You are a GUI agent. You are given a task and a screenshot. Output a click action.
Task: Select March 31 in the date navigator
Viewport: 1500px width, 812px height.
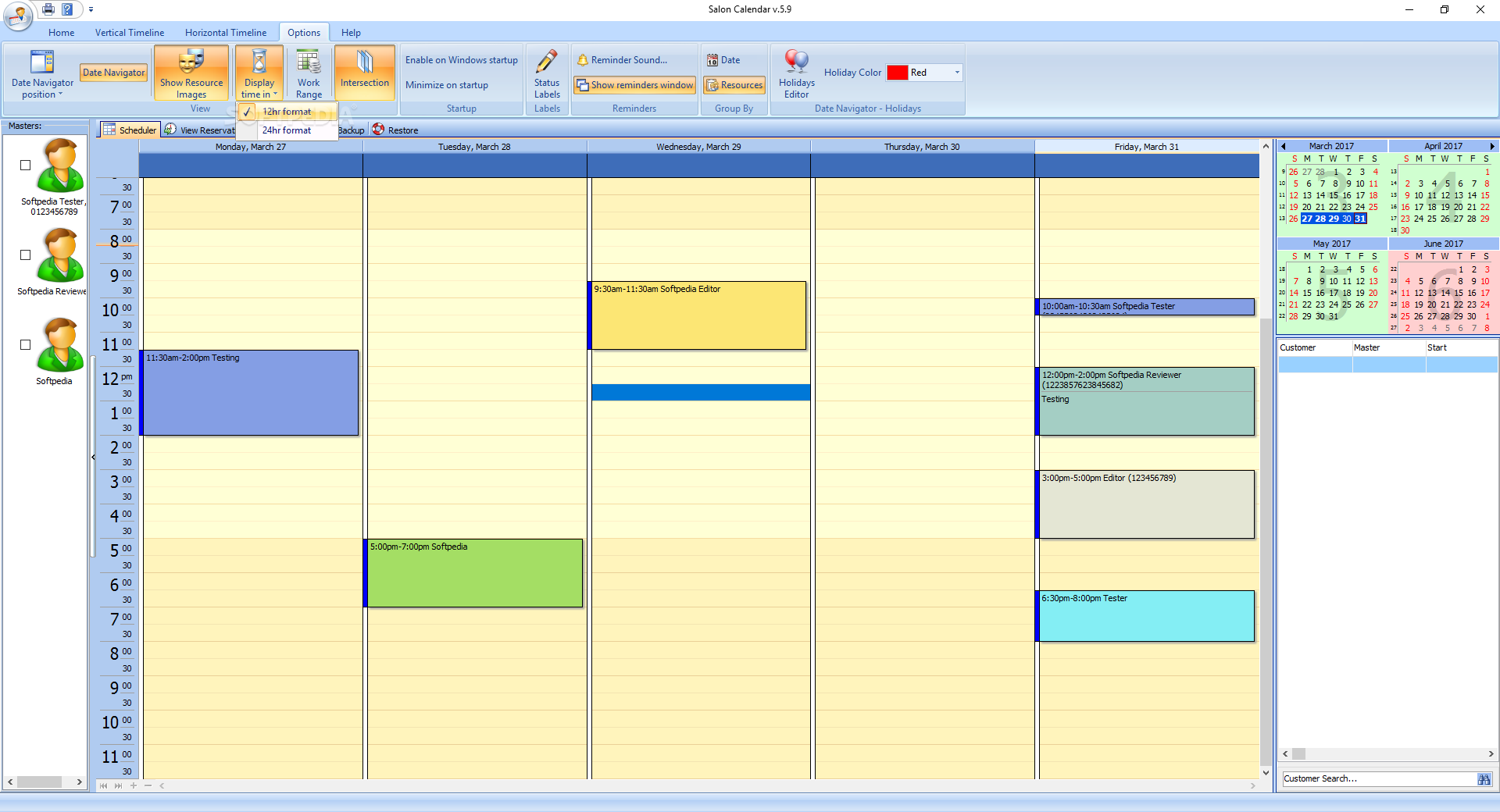tap(1360, 219)
